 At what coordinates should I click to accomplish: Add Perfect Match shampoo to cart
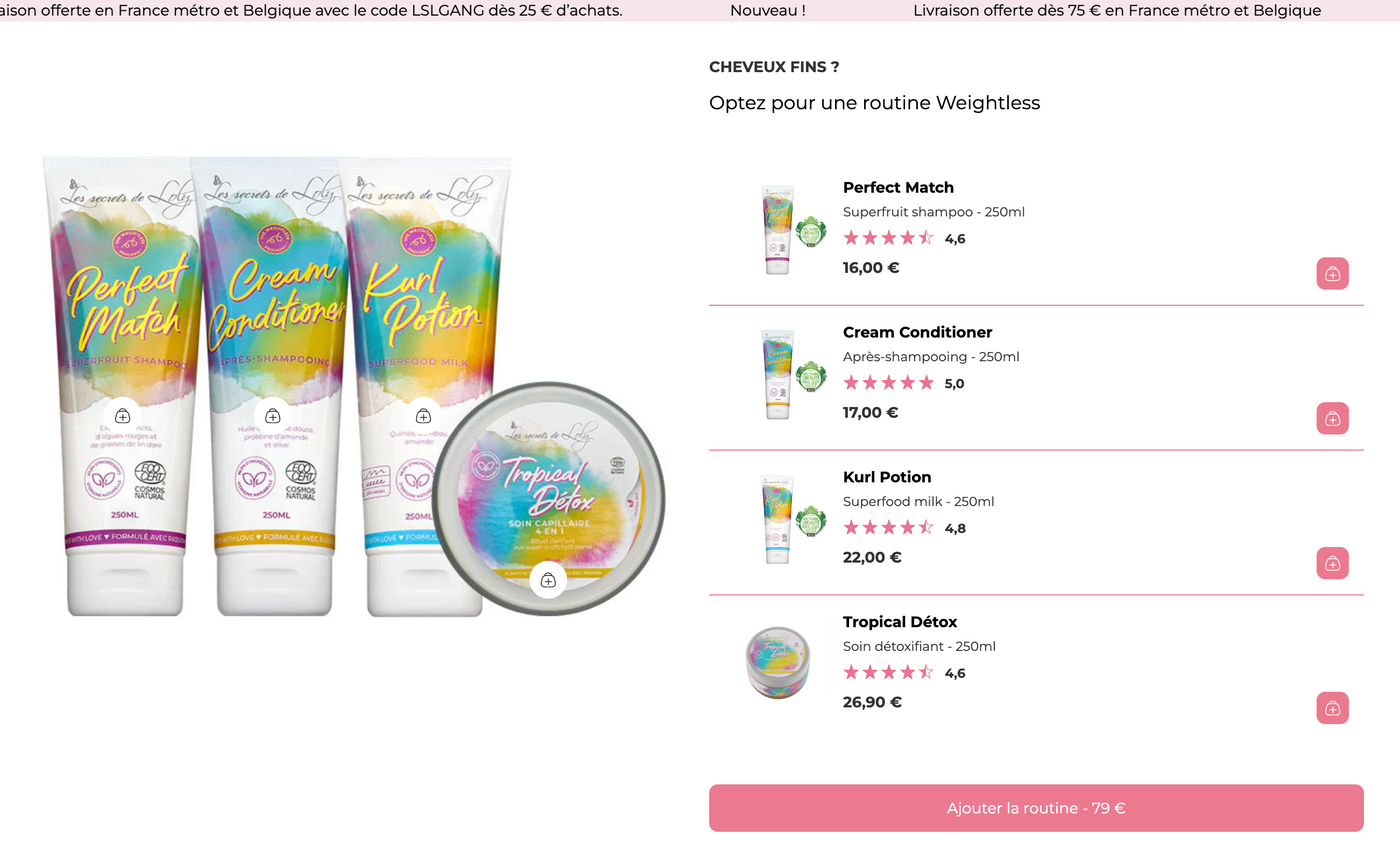pyautogui.click(x=1332, y=273)
